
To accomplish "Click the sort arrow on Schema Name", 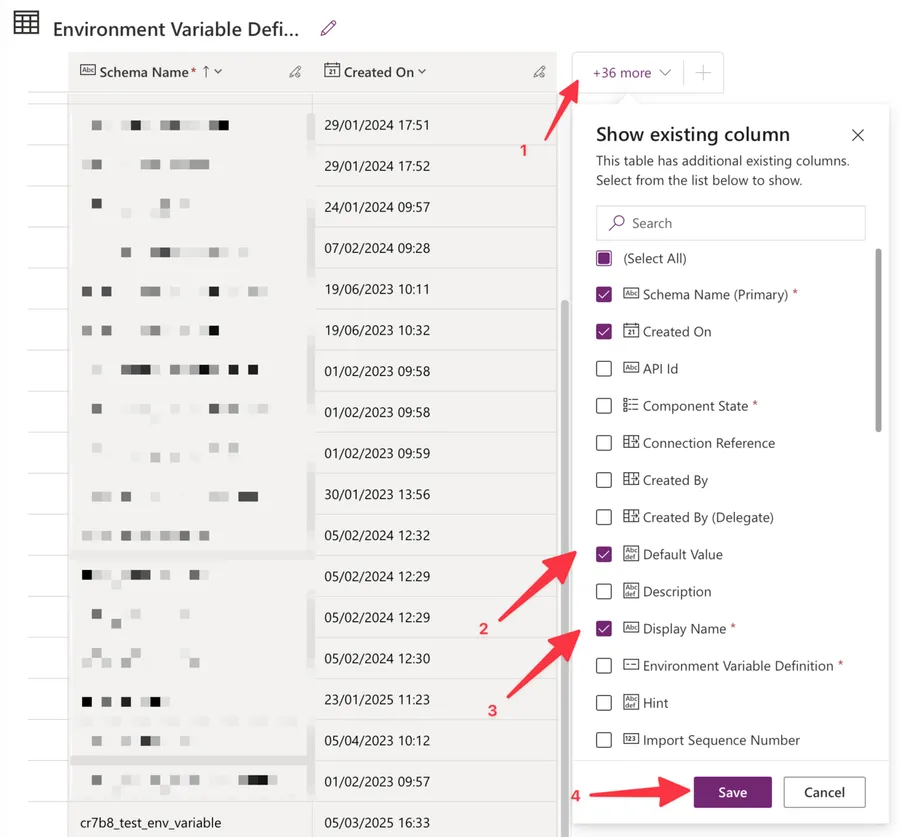I will point(206,71).
